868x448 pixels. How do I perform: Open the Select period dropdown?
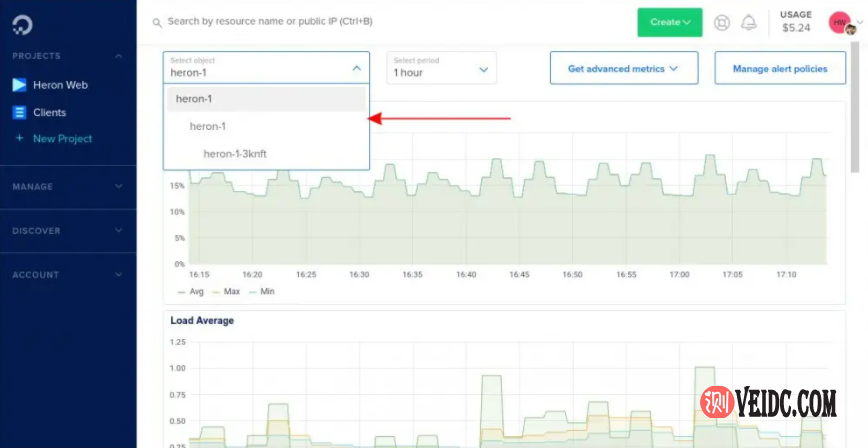441,68
